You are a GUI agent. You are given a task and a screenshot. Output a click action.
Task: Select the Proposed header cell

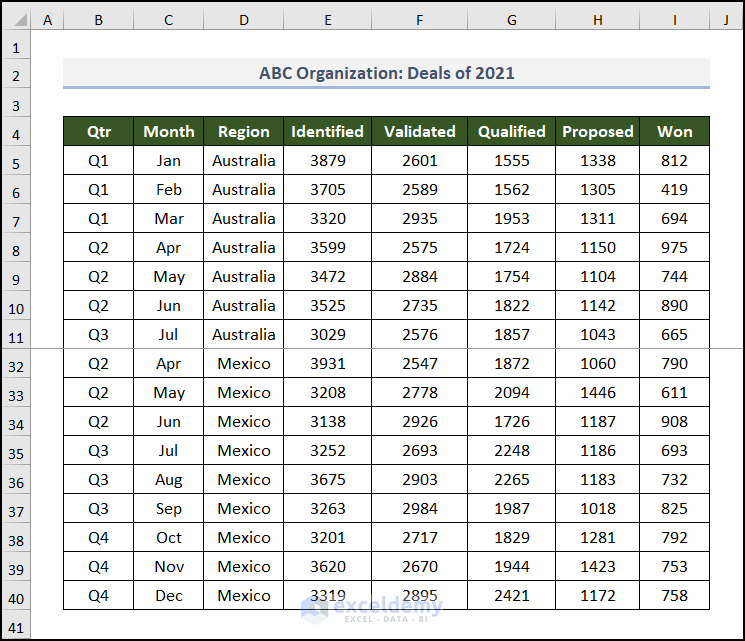(598, 131)
